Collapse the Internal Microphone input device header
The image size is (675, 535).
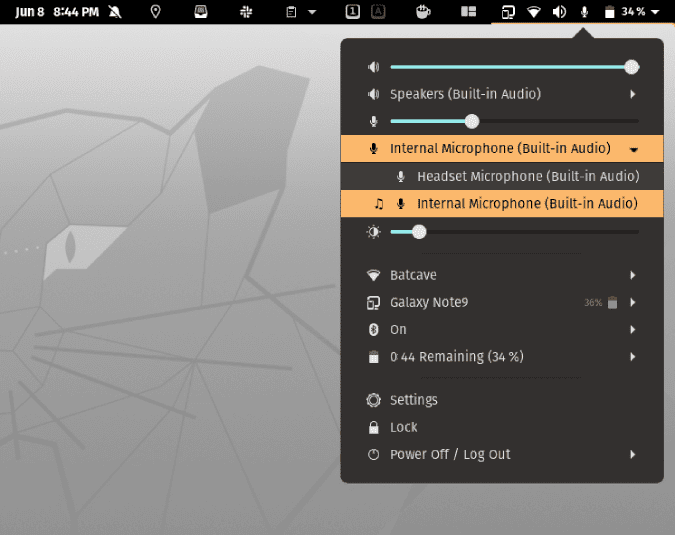[x=502, y=148]
